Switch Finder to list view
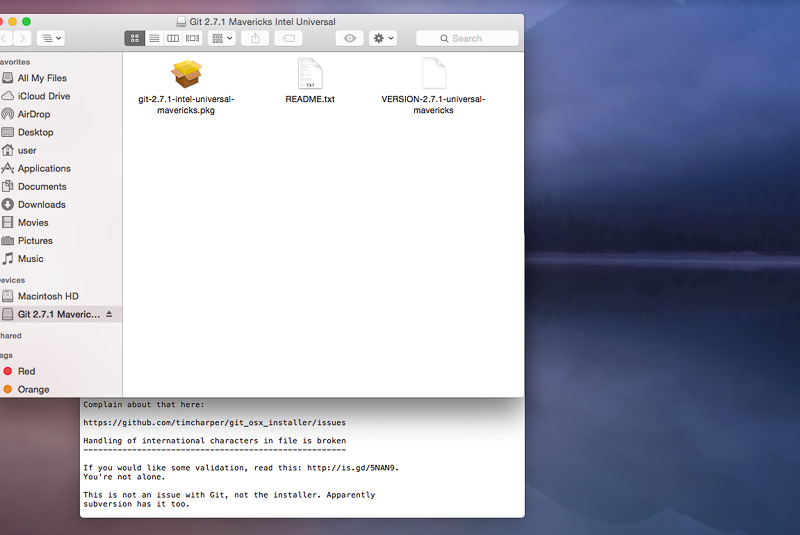 tap(154, 38)
